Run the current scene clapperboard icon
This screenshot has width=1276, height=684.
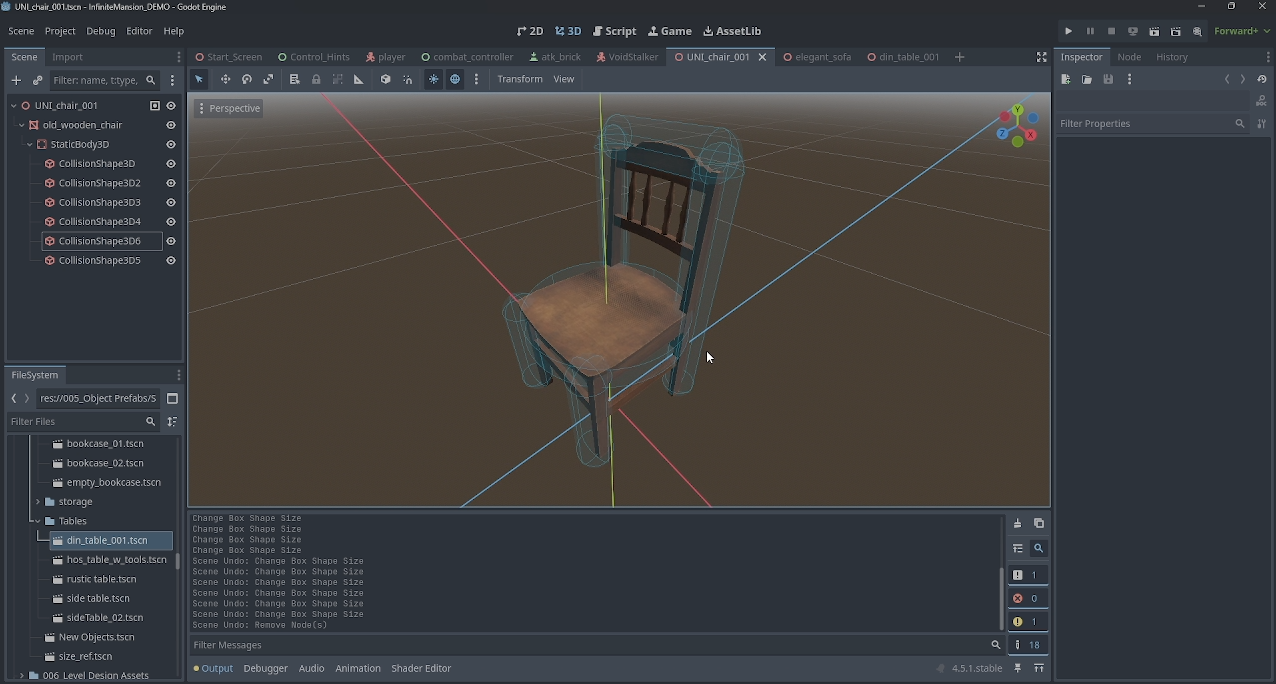[1154, 31]
